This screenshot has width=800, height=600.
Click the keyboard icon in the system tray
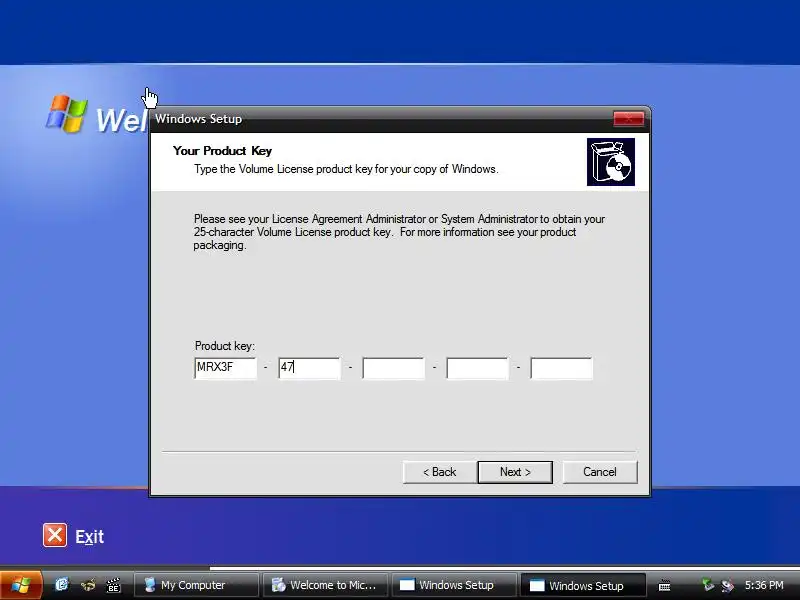[664, 586]
